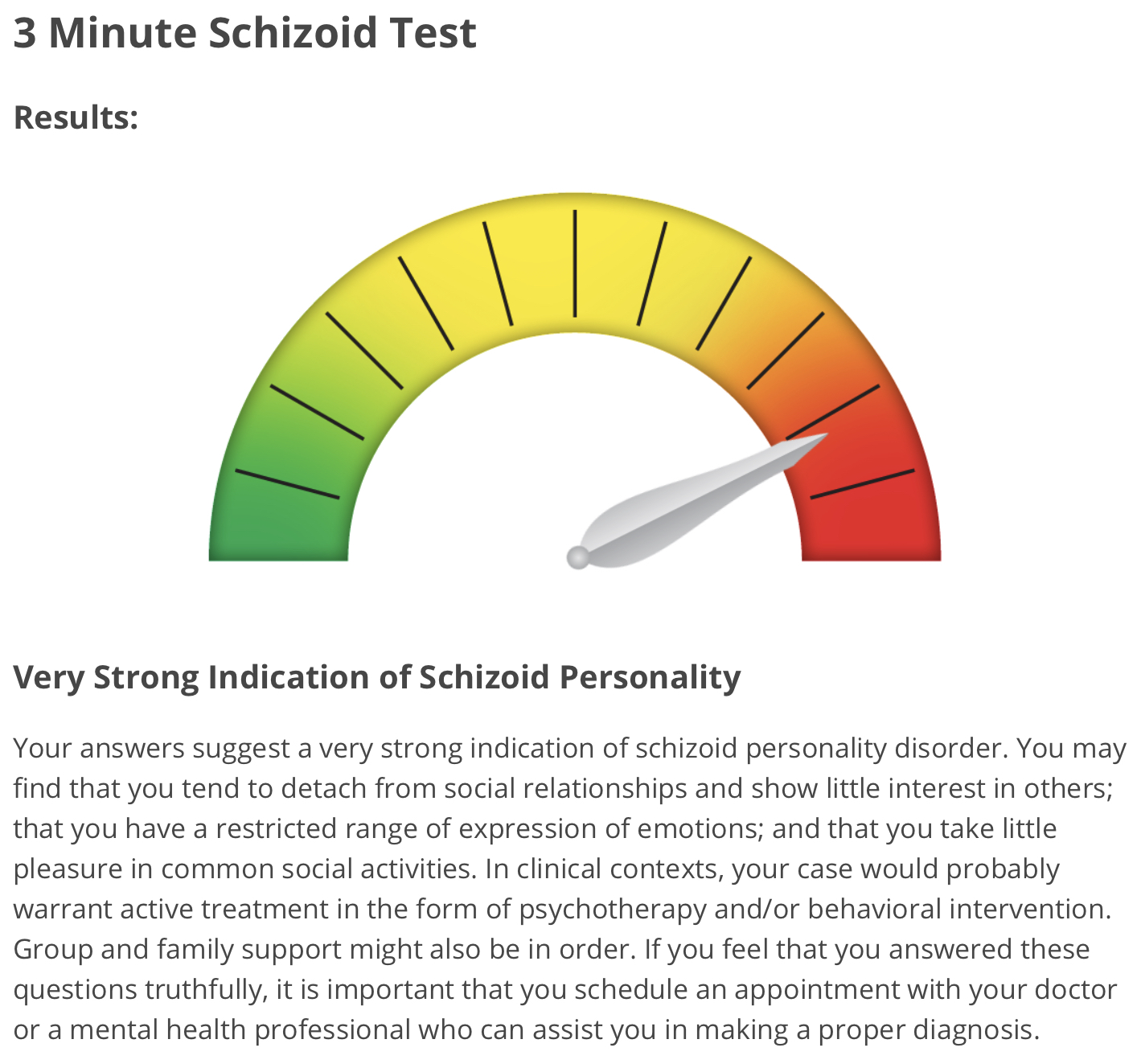The height and width of the screenshot is (1064, 1137).
Task: Click the center vertical tick mark
Action: coord(575,264)
